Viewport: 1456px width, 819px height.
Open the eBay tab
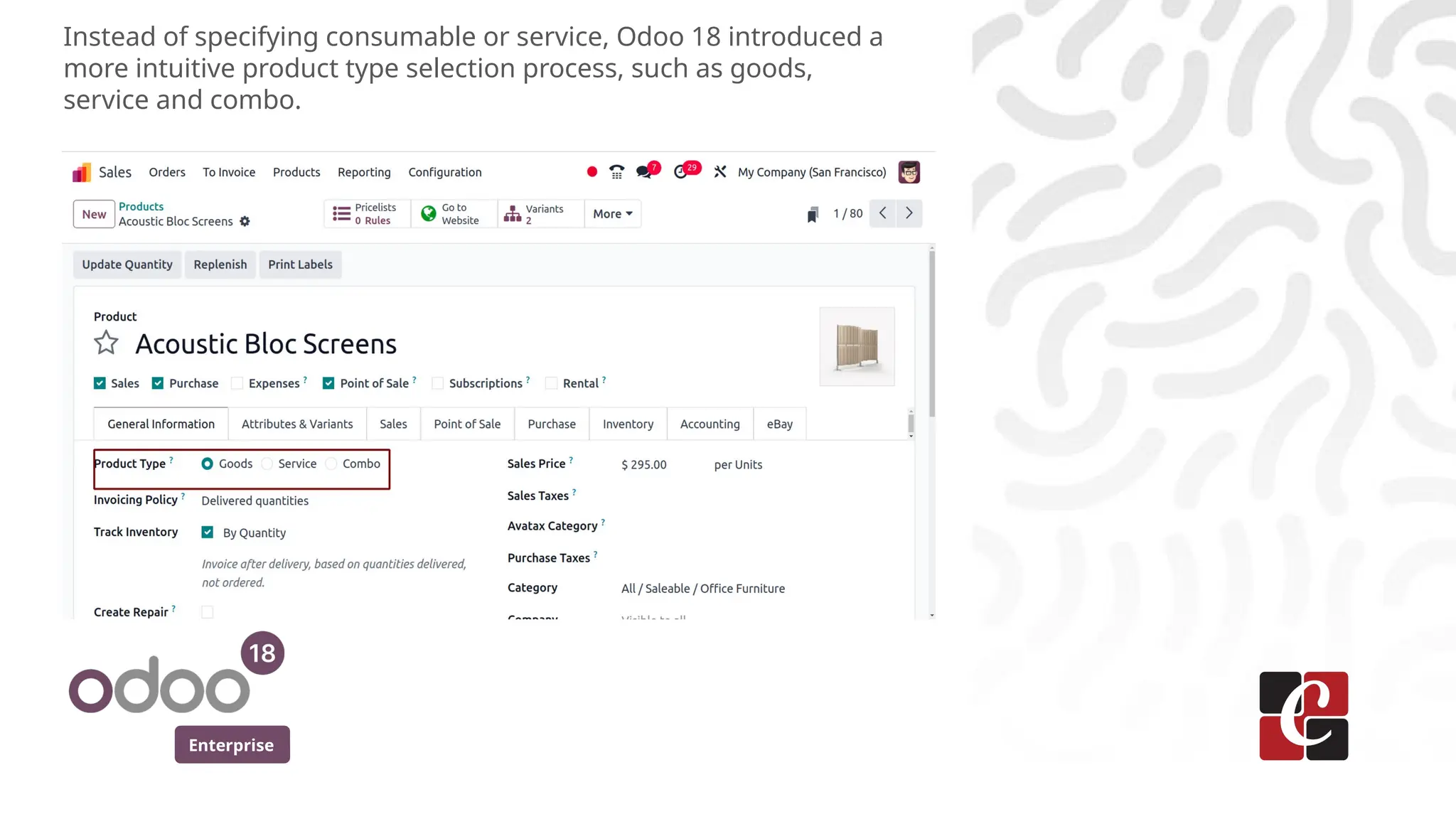[779, 424]
